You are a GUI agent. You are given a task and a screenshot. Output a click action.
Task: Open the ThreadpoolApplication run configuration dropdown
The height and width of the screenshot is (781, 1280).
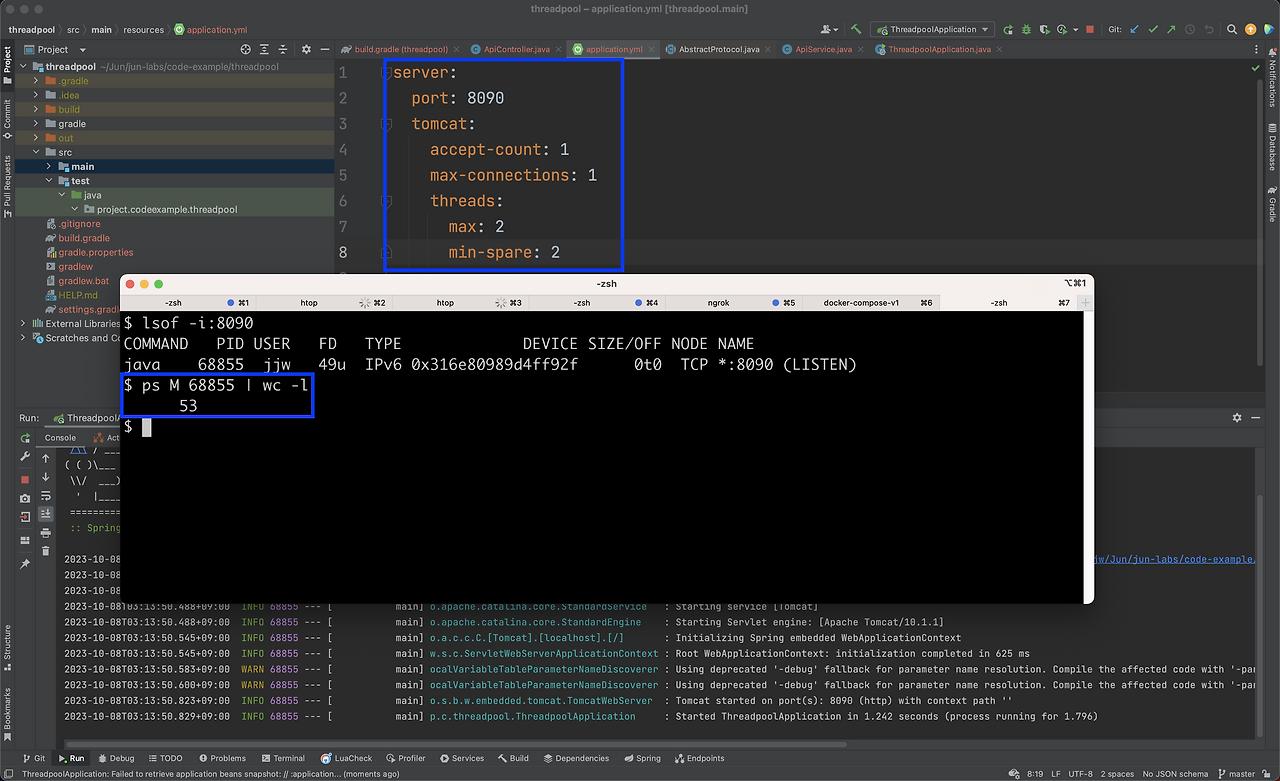932,30
